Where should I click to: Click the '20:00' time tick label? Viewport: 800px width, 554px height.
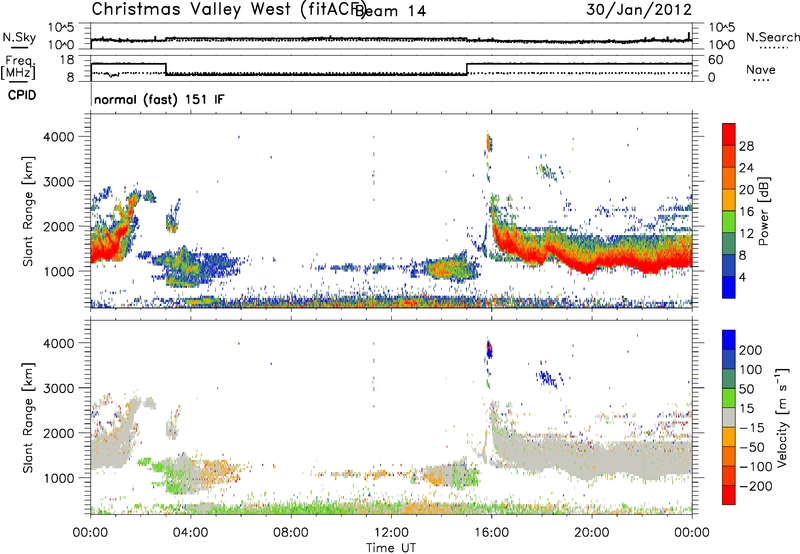coord(591,533)
